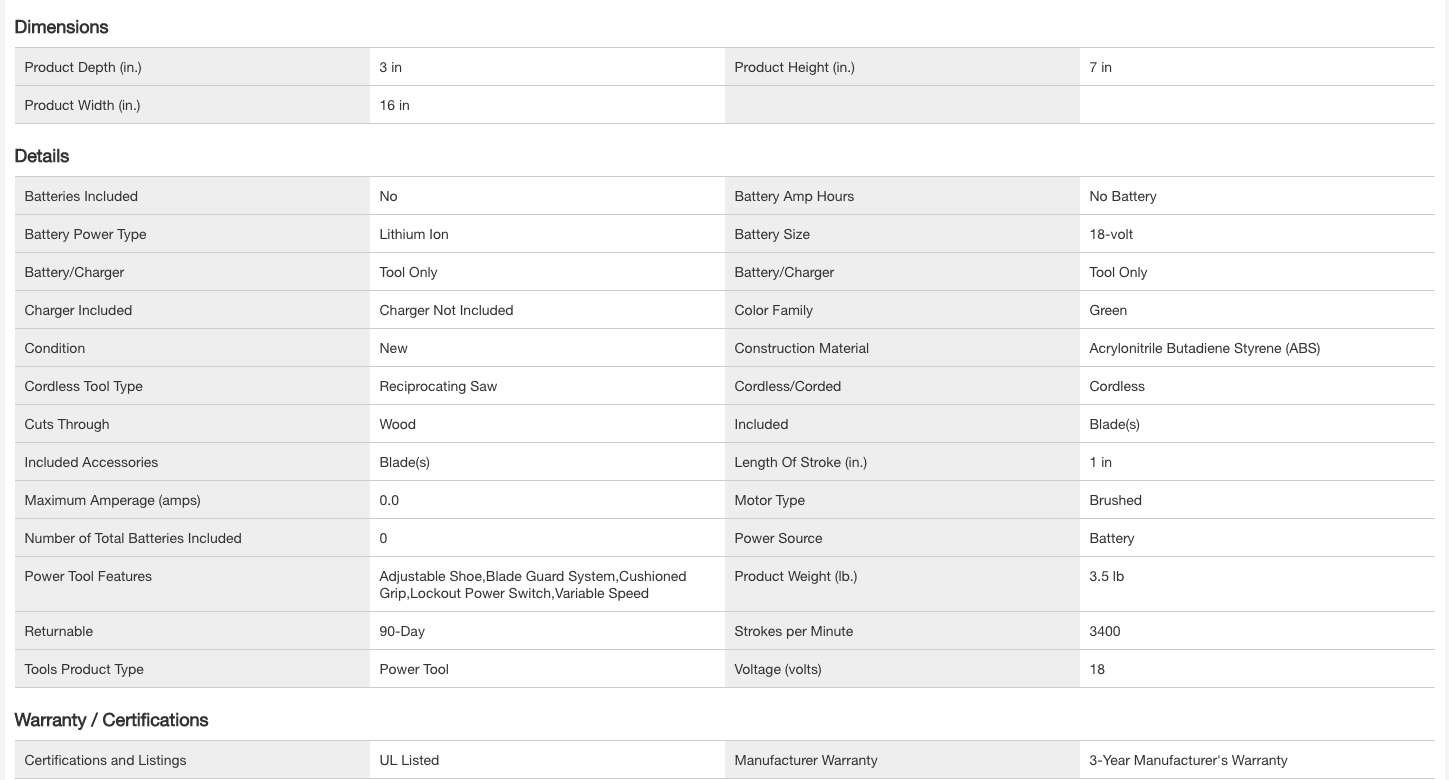The width and height of the screenshot is (1449, 780).
Task: Click the Details section heading
Action: pos(42,156)
